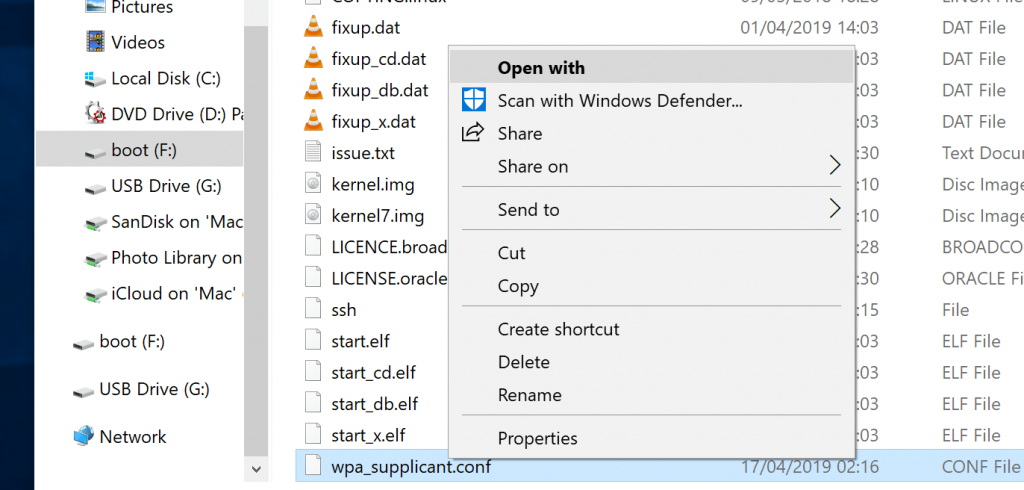Select the fixup_db.dat VLC icon
The width and height of the screenshot is (1024, 490).
pyautogui.click(x=314, y=90)
